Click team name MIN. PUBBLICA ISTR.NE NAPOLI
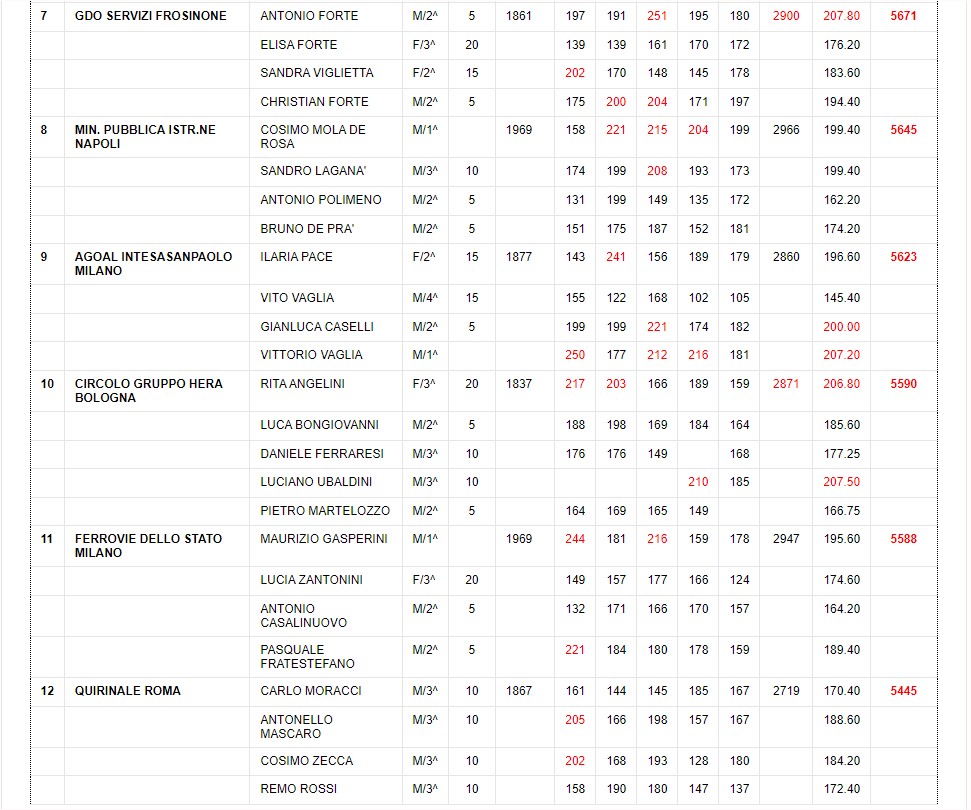Image resolution: width=971 pixels, height=810 pixels. point(145,137)
